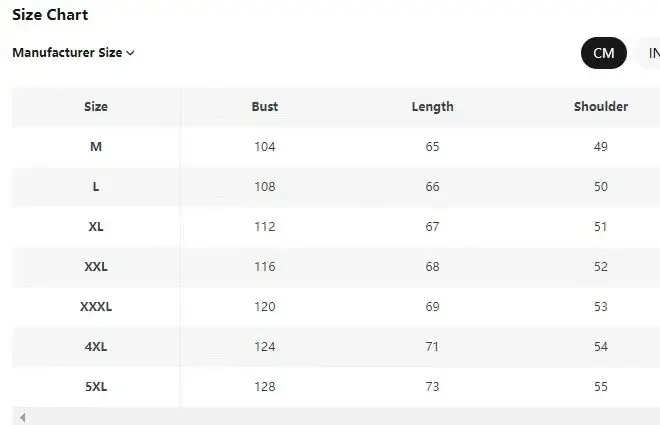Select the 5XL size row
Screen dimensions: 660x425
(96, 387)
